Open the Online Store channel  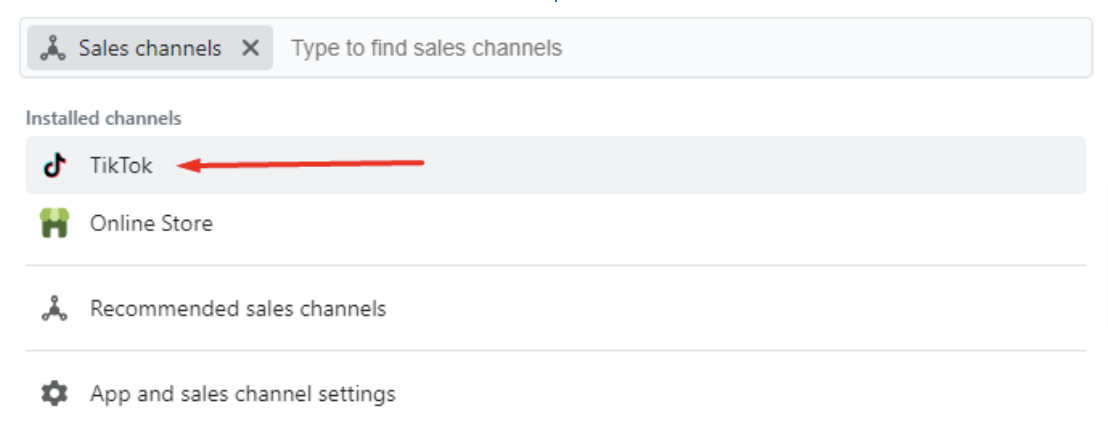coord(555,223)
